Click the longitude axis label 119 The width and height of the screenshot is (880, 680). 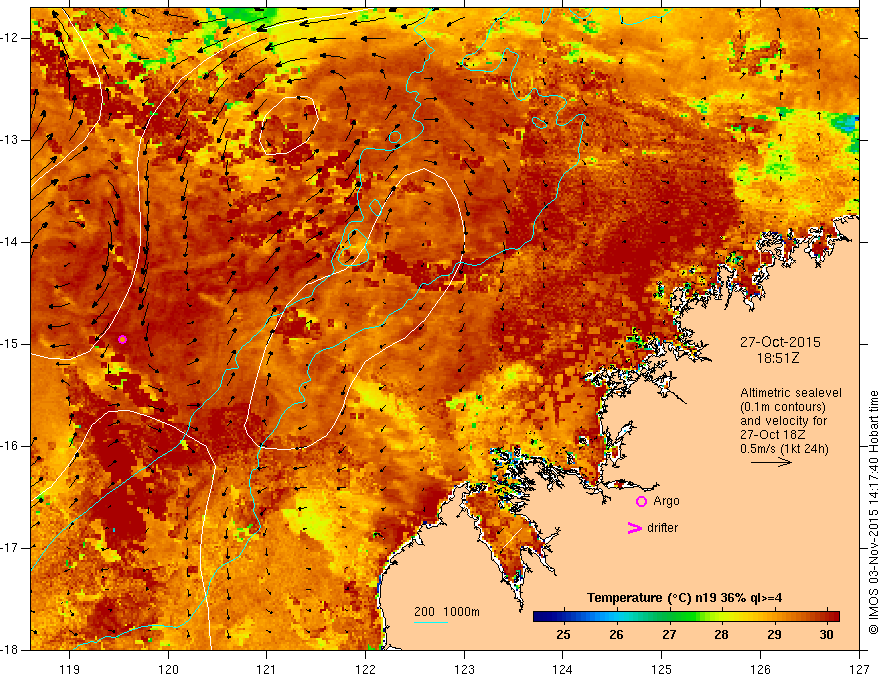70,669
